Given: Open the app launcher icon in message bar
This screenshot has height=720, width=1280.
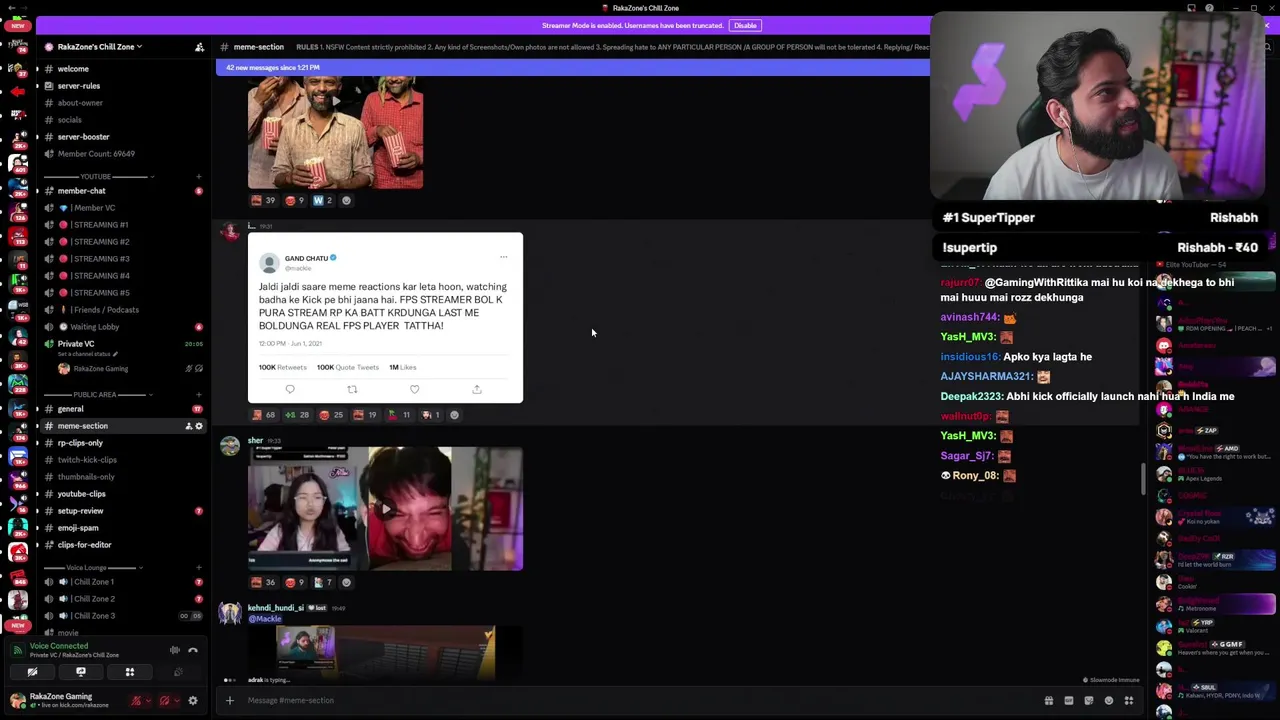Looking at the screenshot, I should pyautogui.click(x=1128, y=701).
